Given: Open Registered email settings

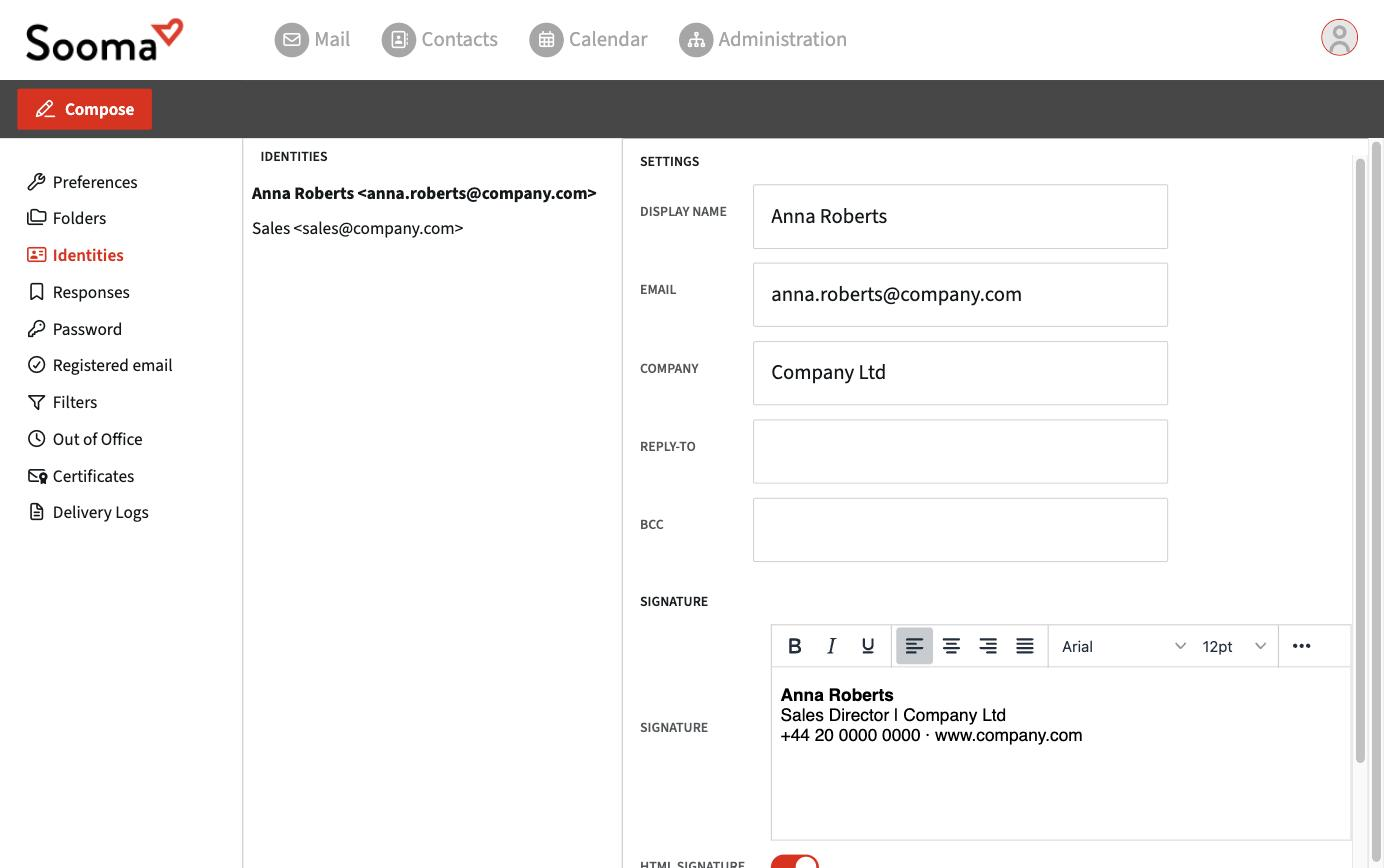Looking at the screenshot, I should point(100,365).
